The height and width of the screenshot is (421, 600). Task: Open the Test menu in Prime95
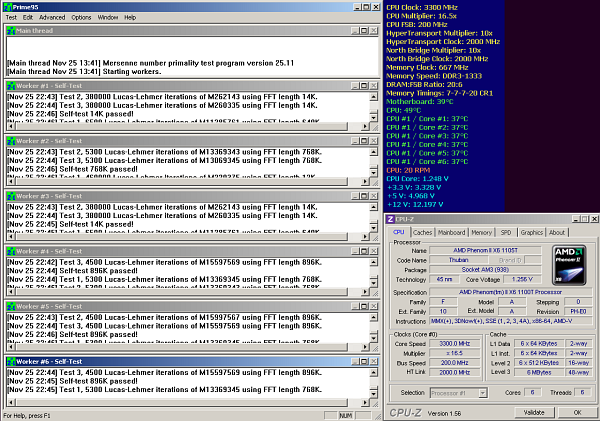pyautogui.click(x=12, y=18)
